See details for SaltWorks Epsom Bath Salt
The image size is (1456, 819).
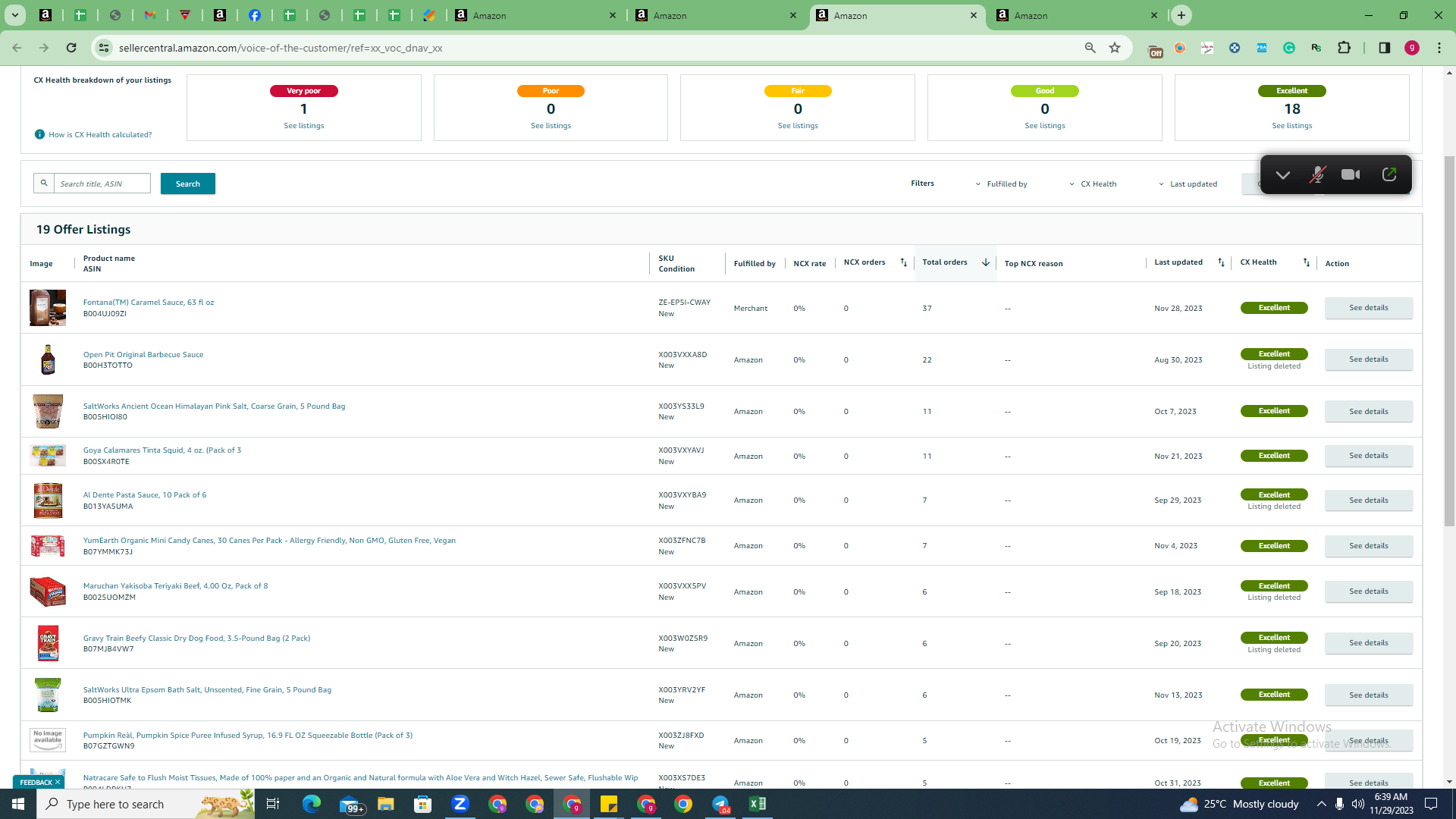[x=1369, y=695]
